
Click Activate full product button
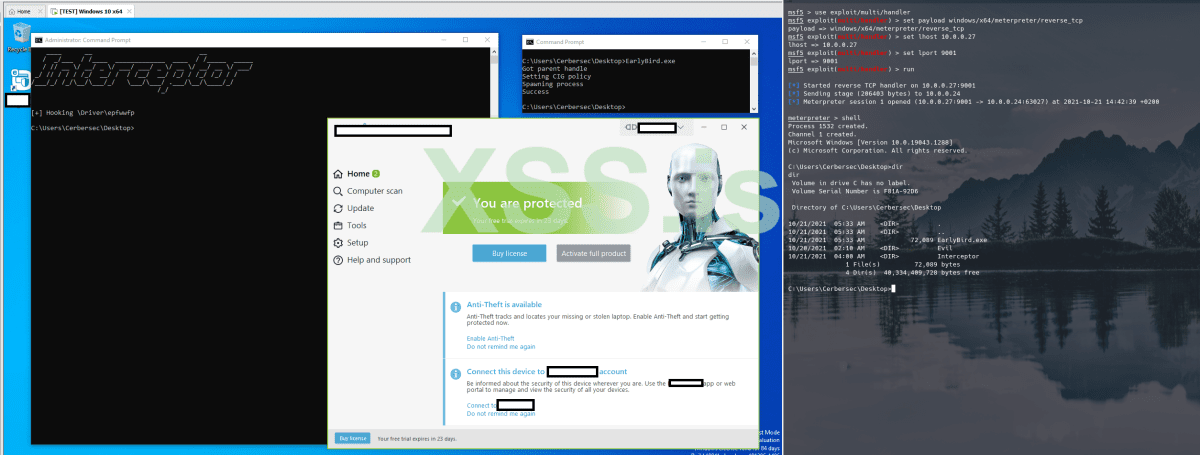pos(594,253)
